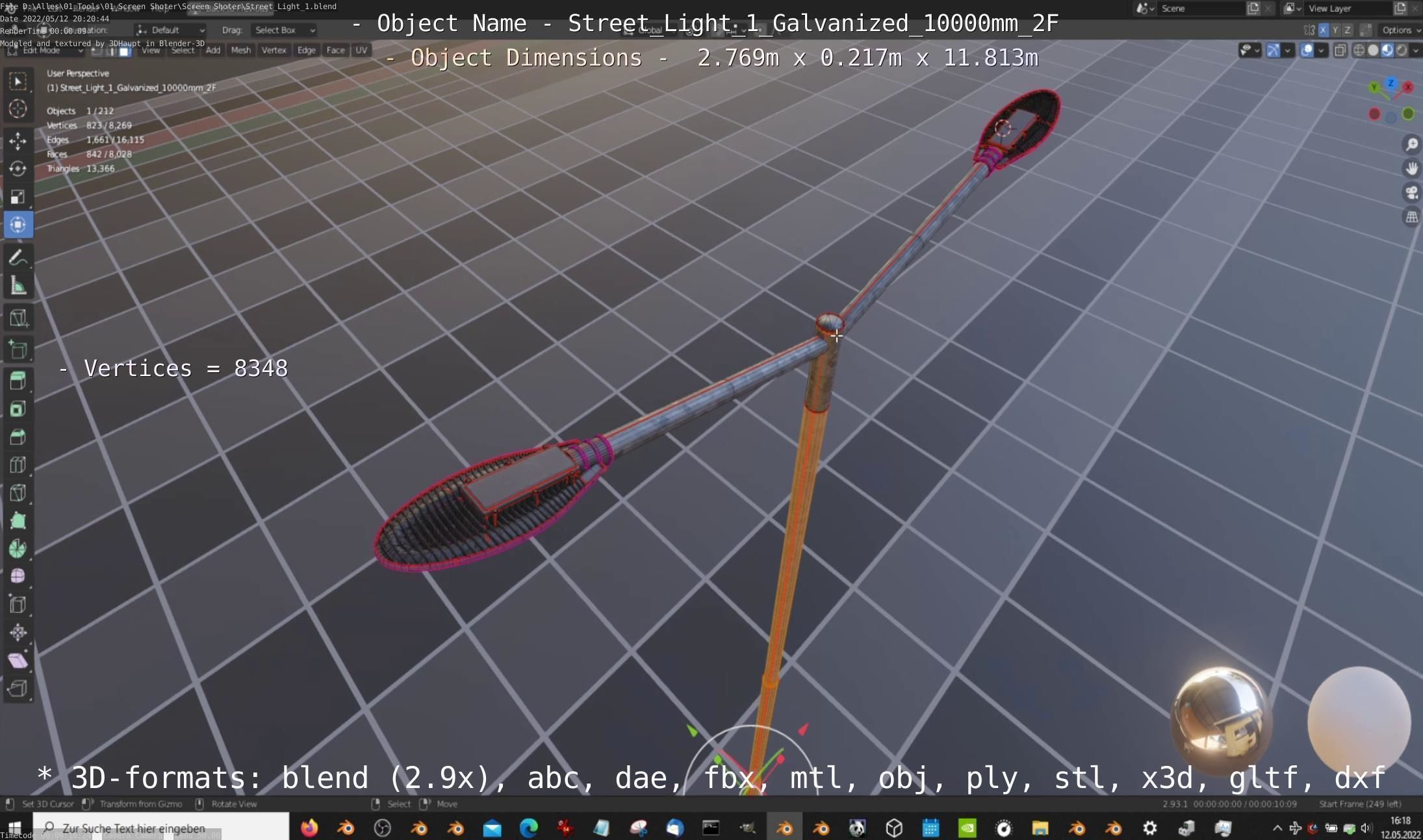Open the Edge menu
This screenshot has width=1423, height=840.
tap(306, 50)
